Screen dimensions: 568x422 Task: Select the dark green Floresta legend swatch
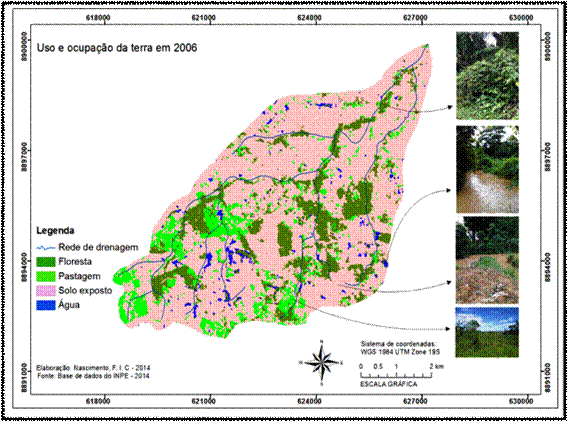point(46,262)
